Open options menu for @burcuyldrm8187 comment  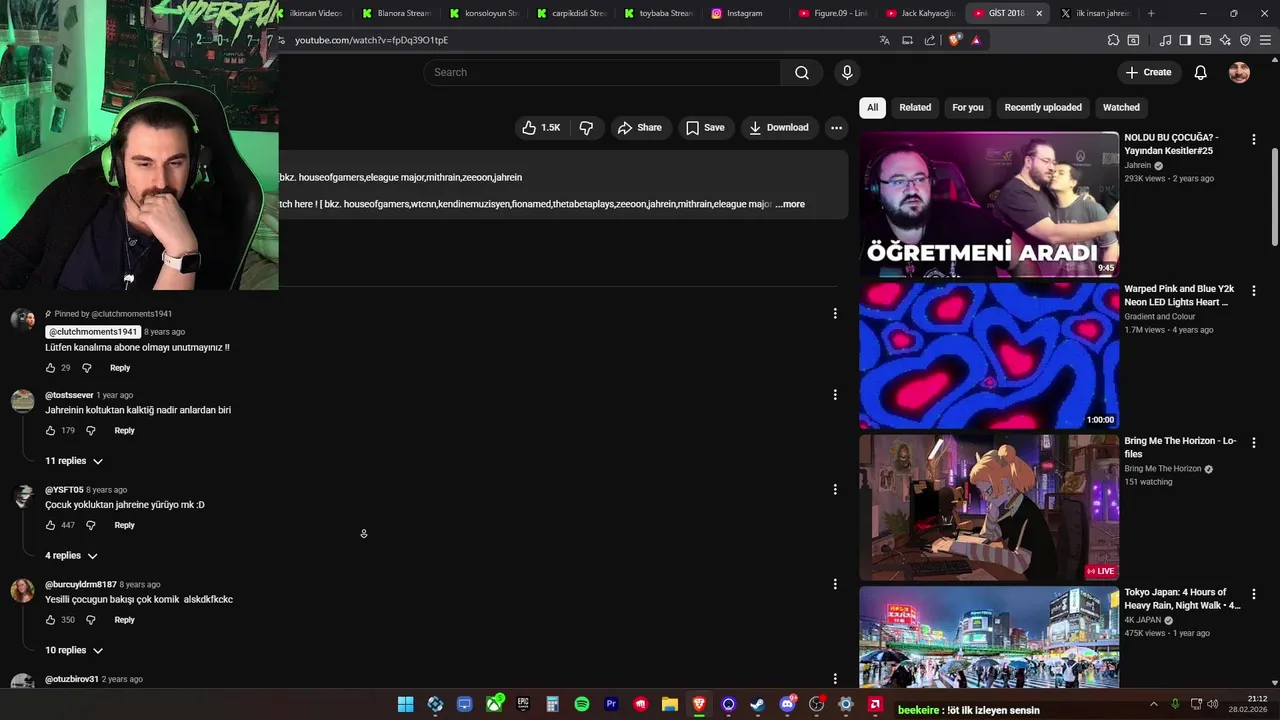tap(835, 584)
